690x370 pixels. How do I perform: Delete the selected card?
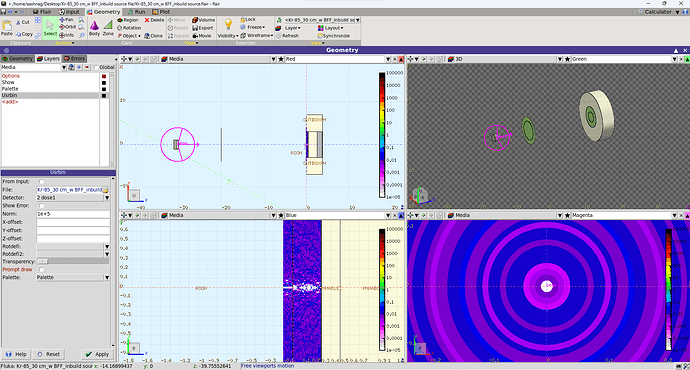[x=154, y=20]
